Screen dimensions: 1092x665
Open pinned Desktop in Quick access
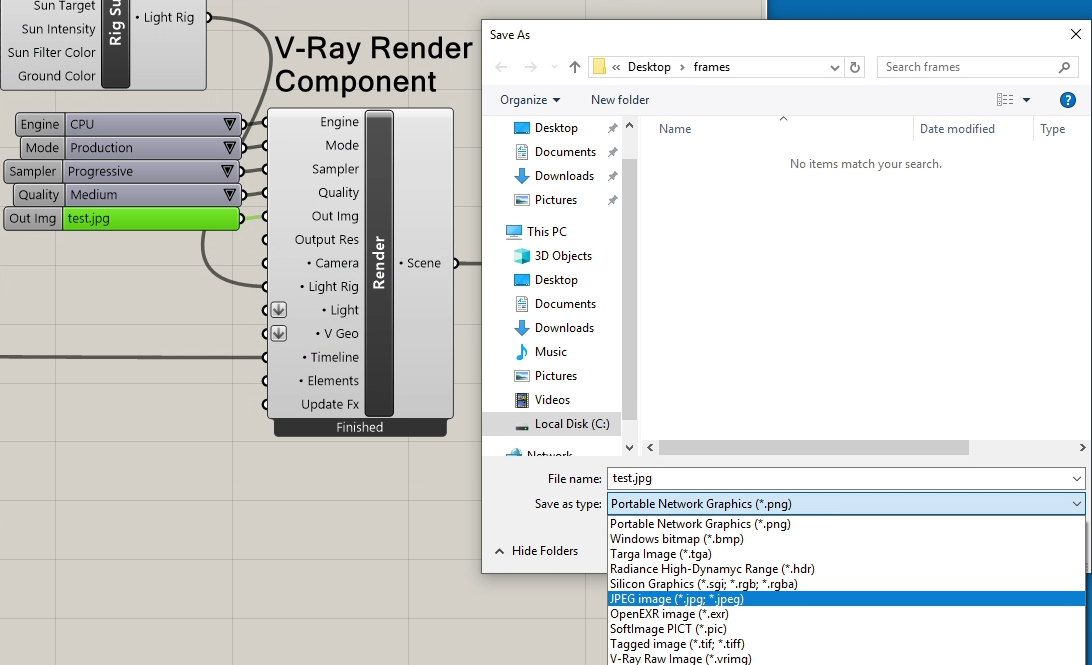556,128
